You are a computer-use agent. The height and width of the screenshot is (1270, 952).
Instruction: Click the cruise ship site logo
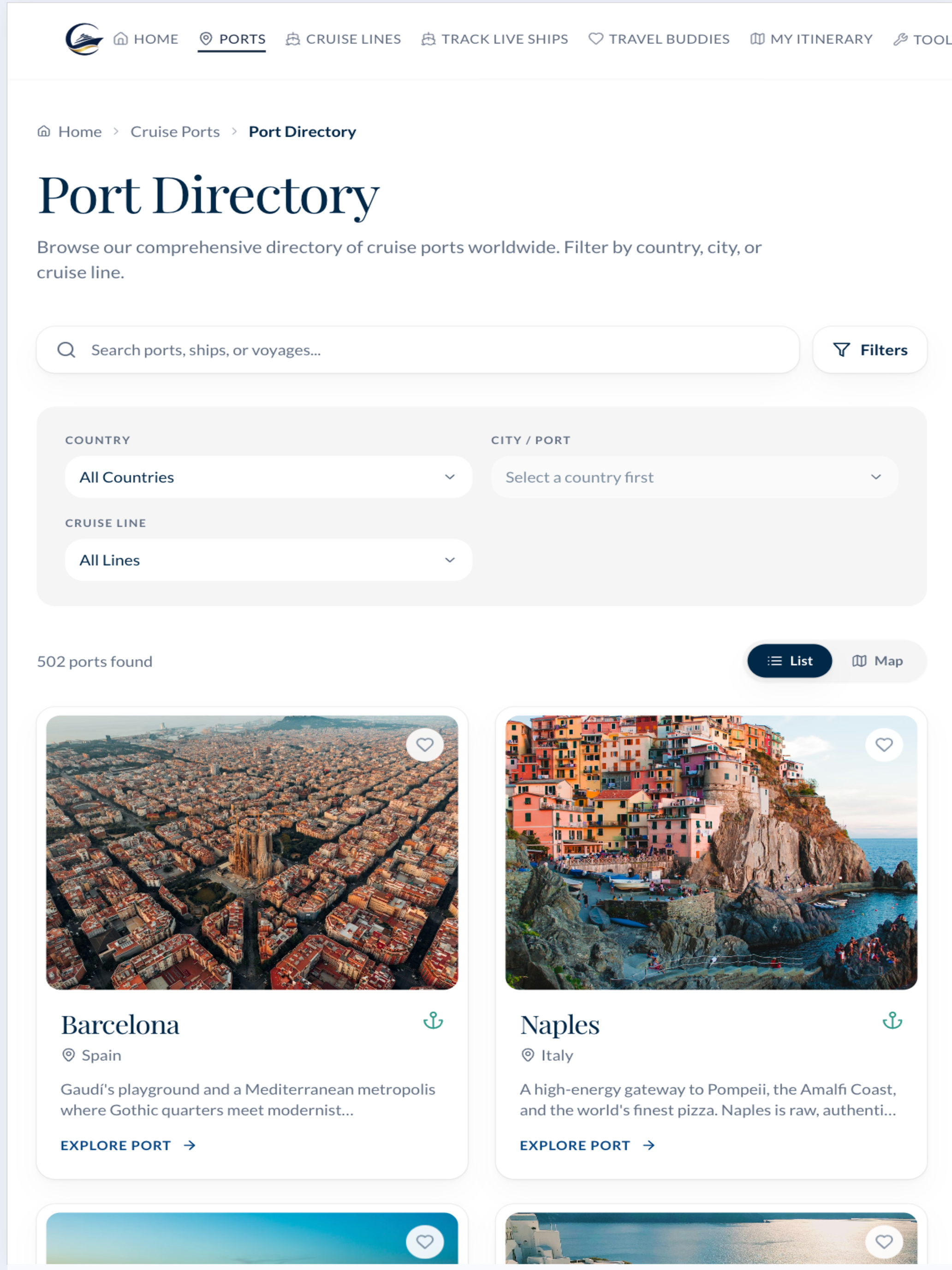84,39
